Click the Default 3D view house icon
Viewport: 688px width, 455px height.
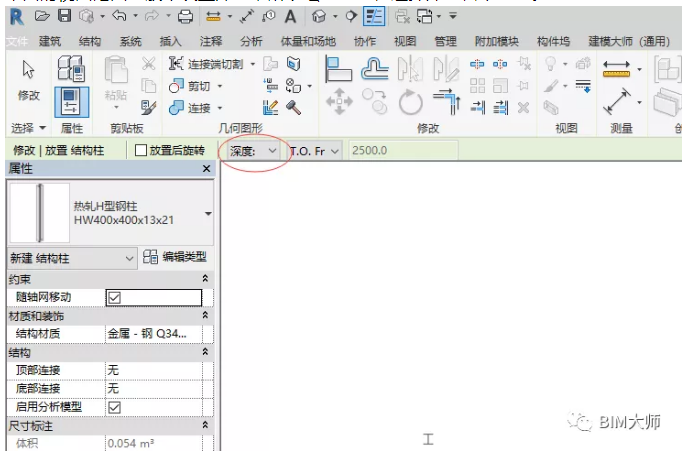point(319,17)
